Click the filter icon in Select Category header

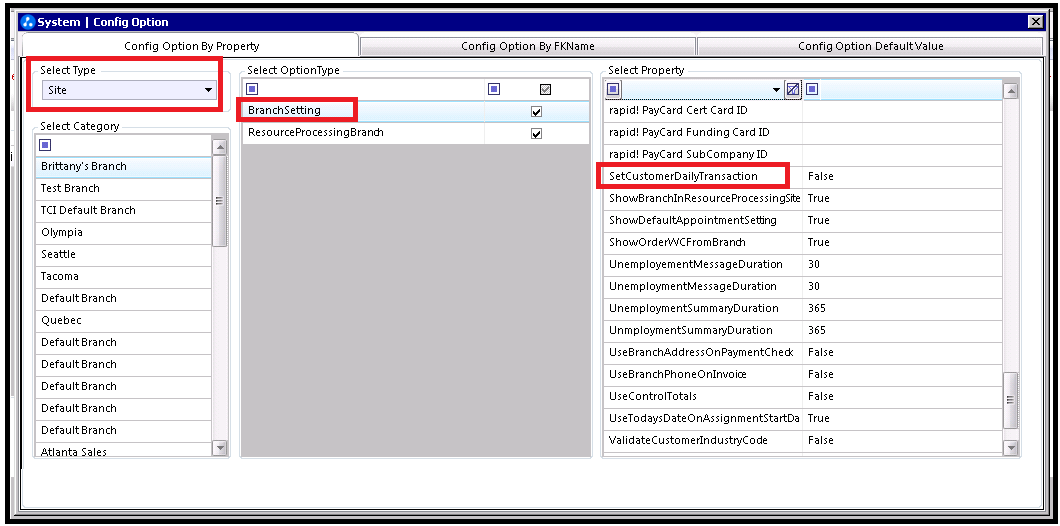click(x=44, y=146)
